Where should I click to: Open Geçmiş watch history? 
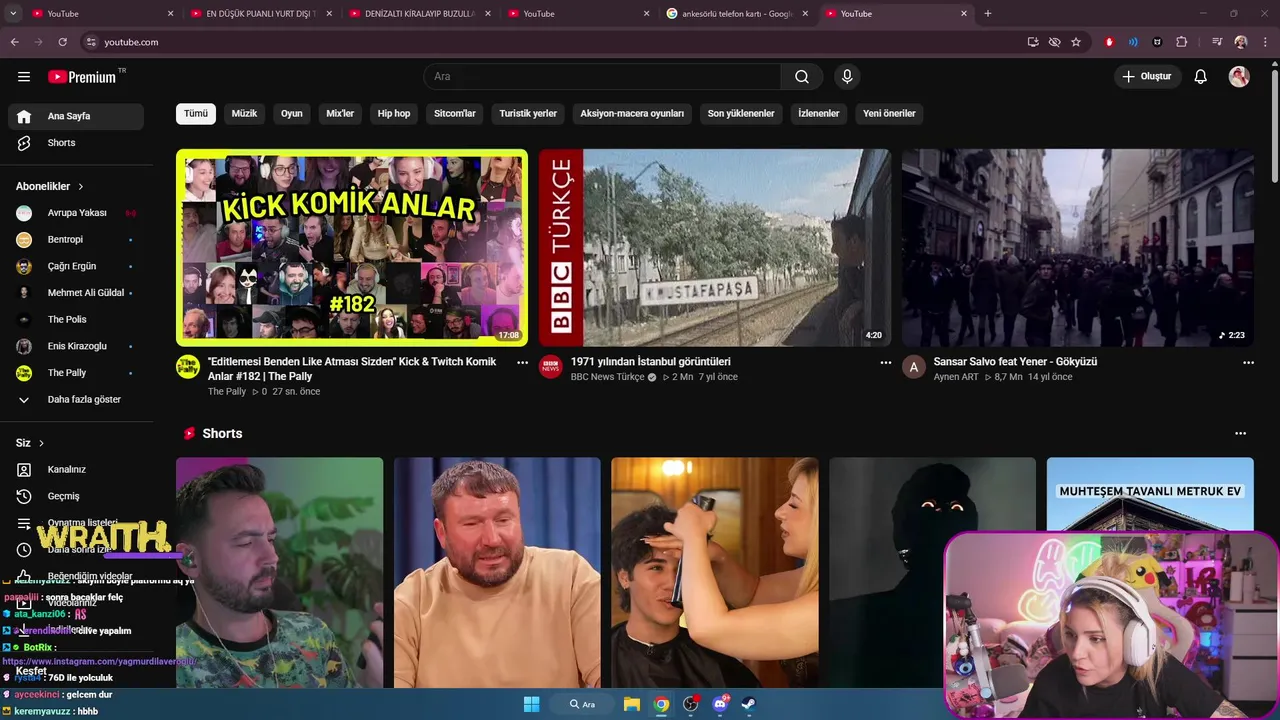click(x=76, y=496)
